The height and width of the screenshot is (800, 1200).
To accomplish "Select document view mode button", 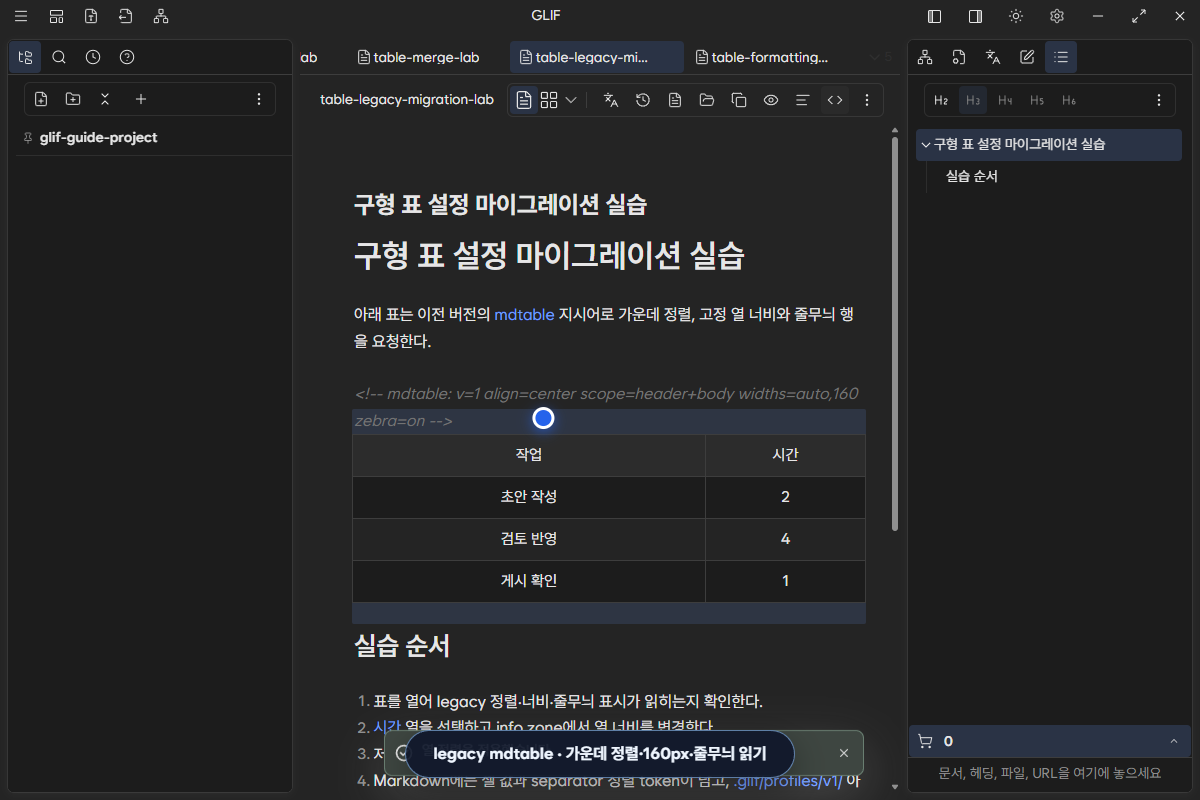I will click(524, 100).
